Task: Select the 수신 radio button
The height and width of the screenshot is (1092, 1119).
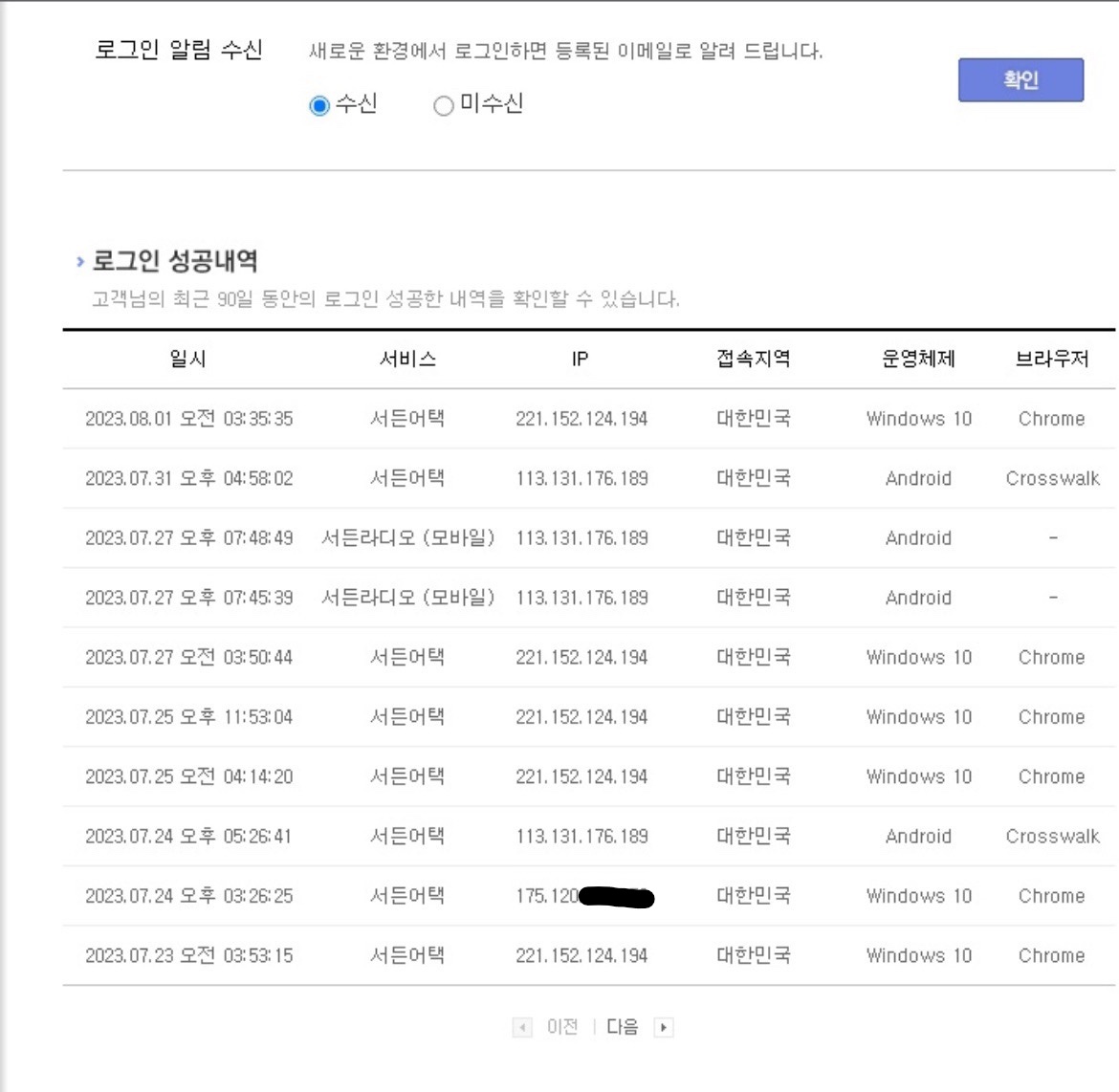Action: point(320,106)
